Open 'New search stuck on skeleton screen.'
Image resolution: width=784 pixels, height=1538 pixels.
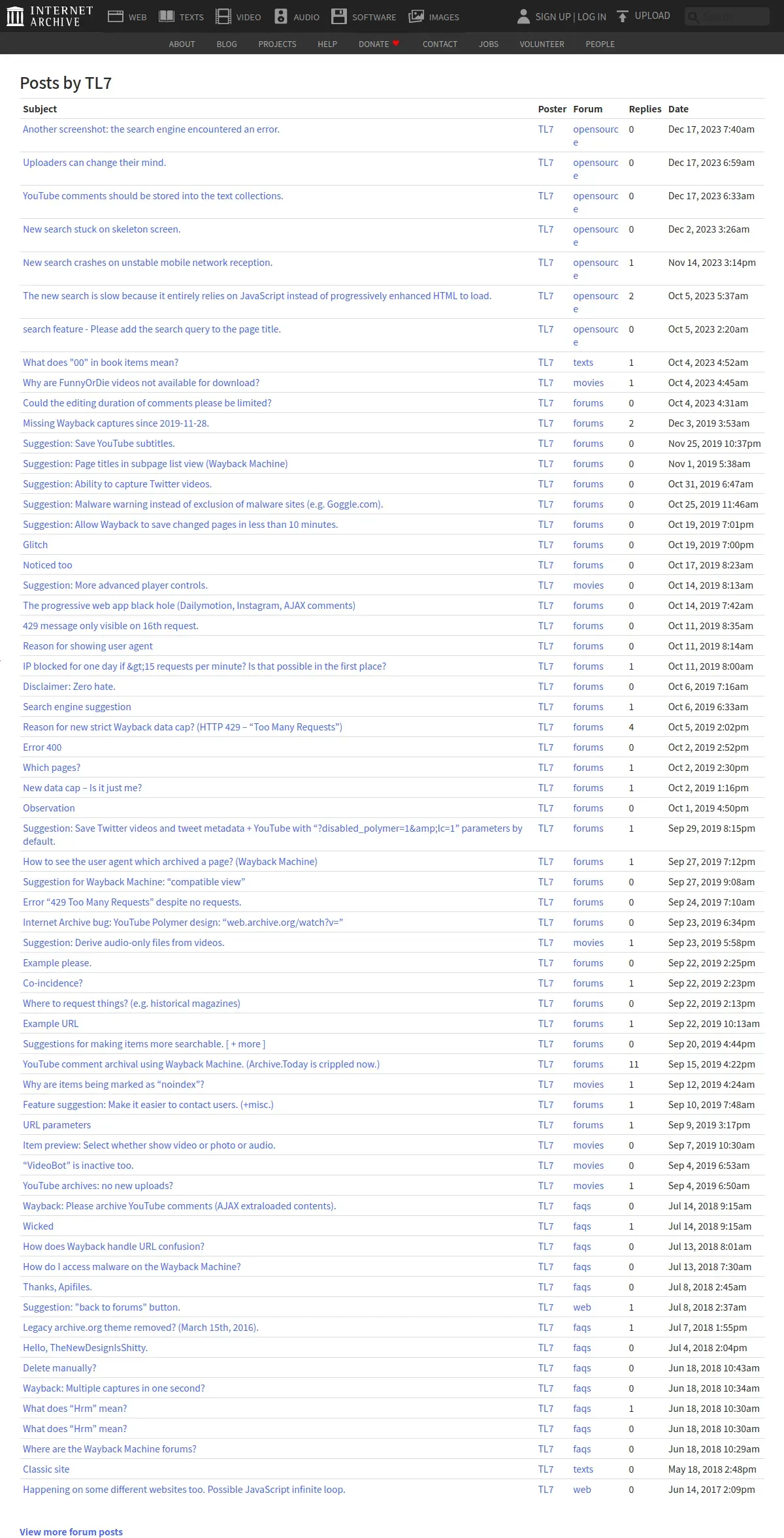(x=101, y=229)
